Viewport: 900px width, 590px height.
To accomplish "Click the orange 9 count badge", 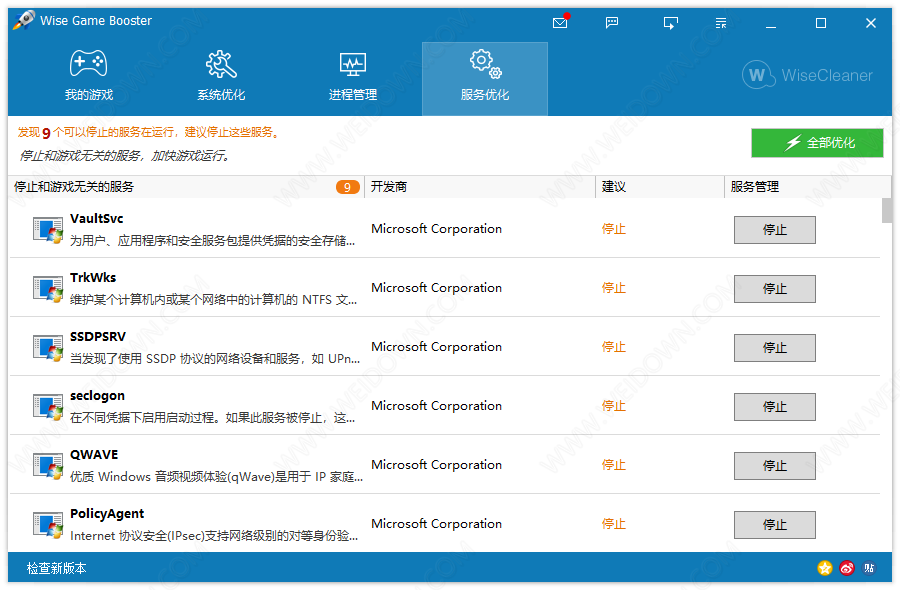I will click(347, 187).
